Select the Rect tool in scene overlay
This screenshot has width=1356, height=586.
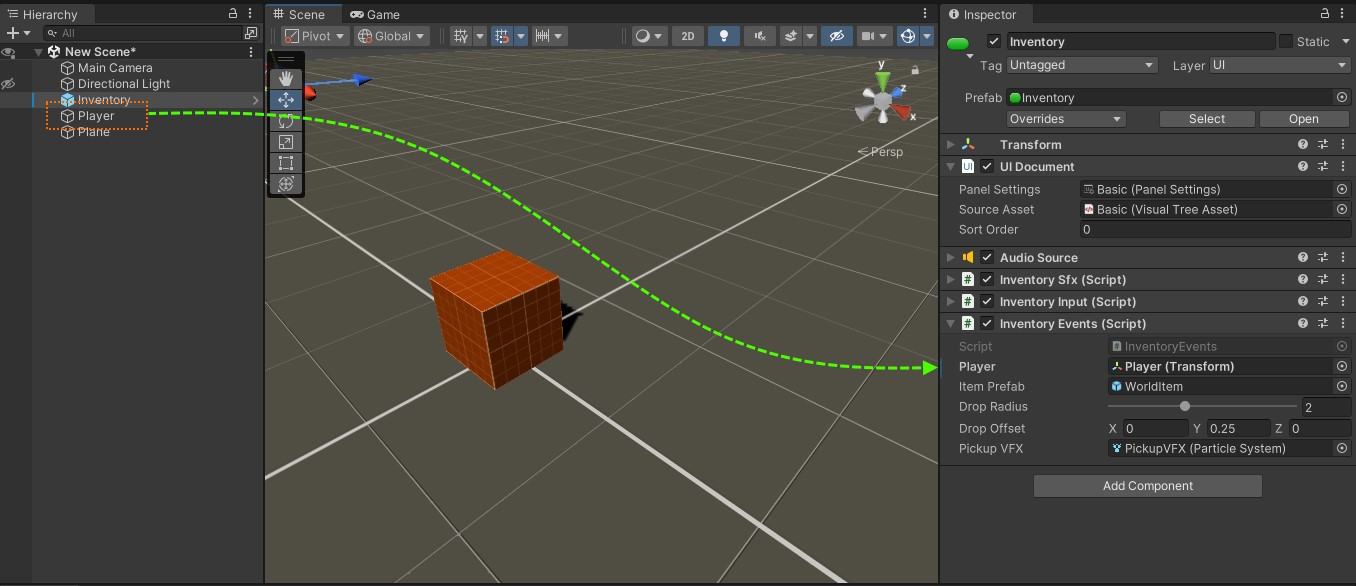point(286,163)
